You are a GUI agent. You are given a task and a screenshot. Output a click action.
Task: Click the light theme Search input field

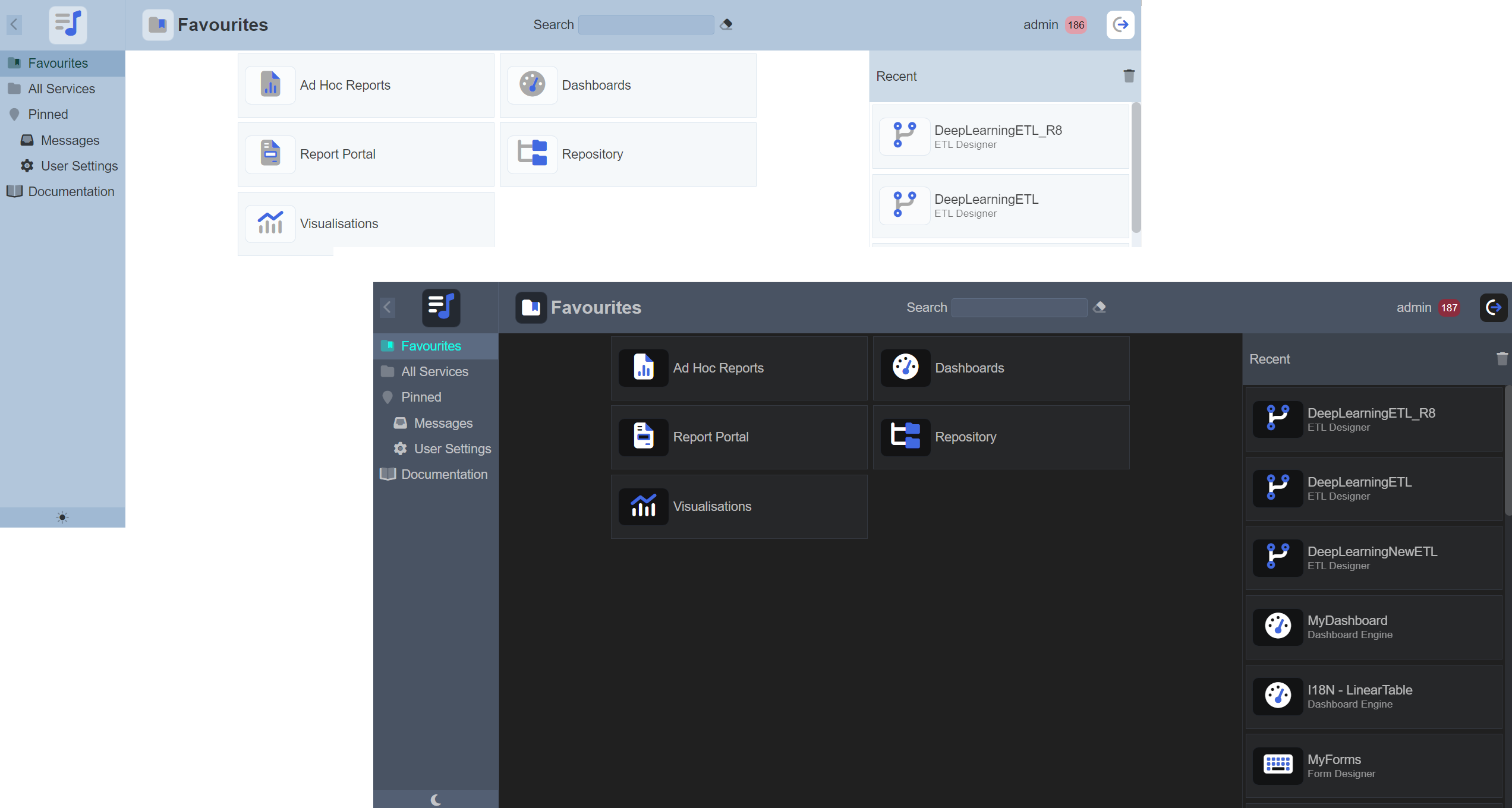coord(646,25)
